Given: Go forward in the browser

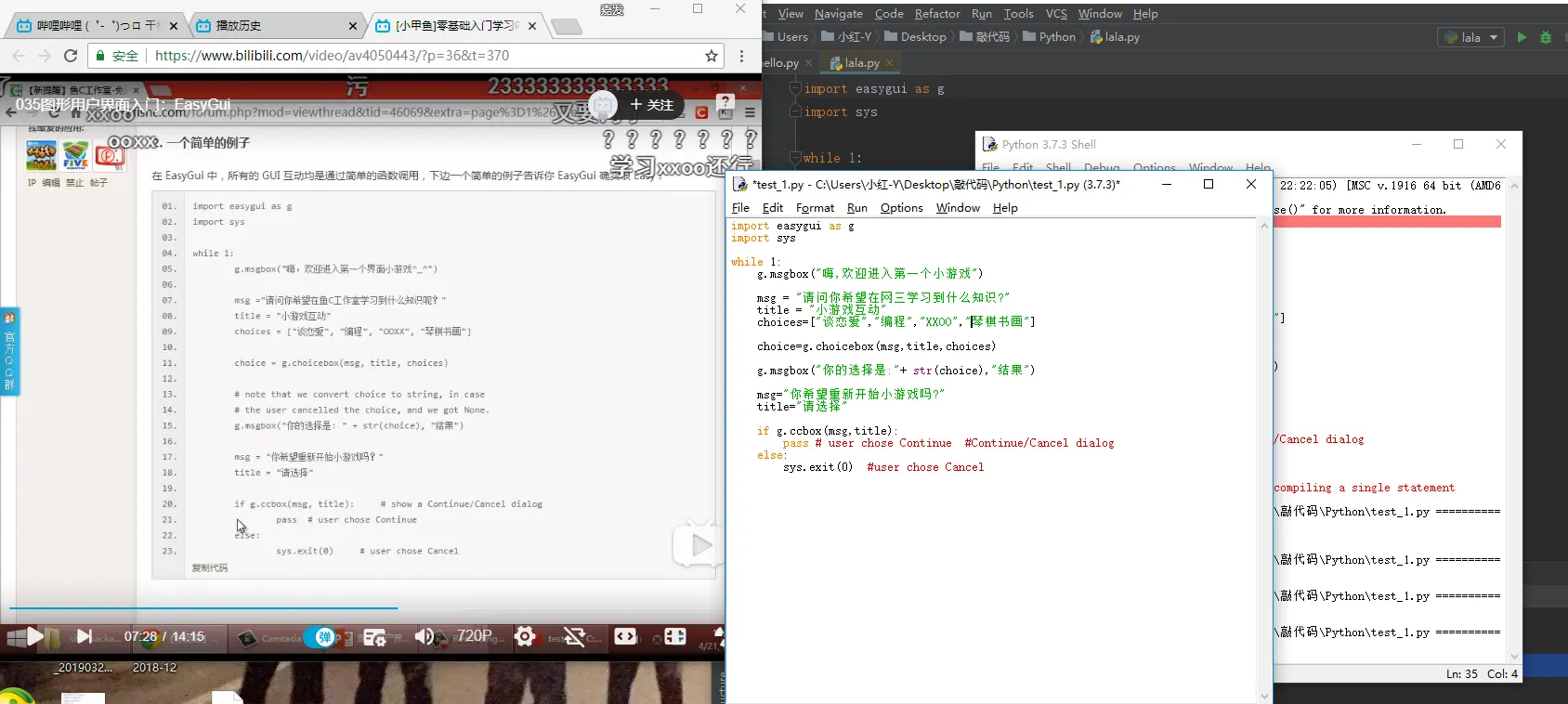Looking at the screenshot, I should [x=45, y=56].
